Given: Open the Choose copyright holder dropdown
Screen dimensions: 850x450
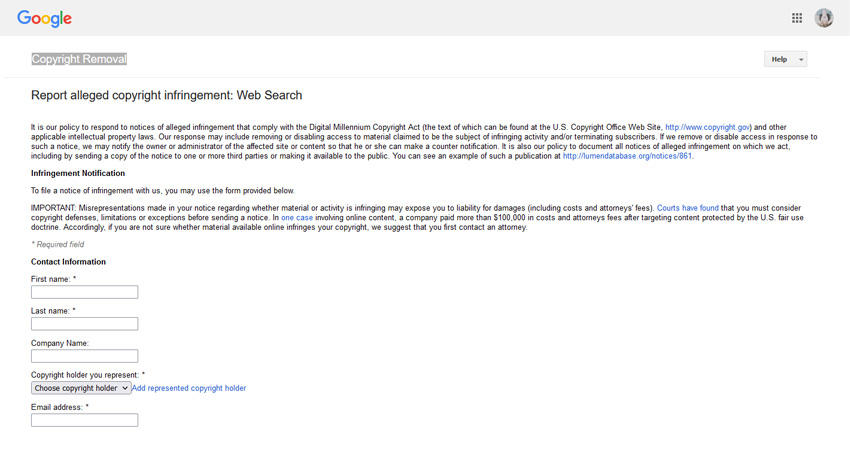Looking at the screenshot, I should tap(81, 388).
